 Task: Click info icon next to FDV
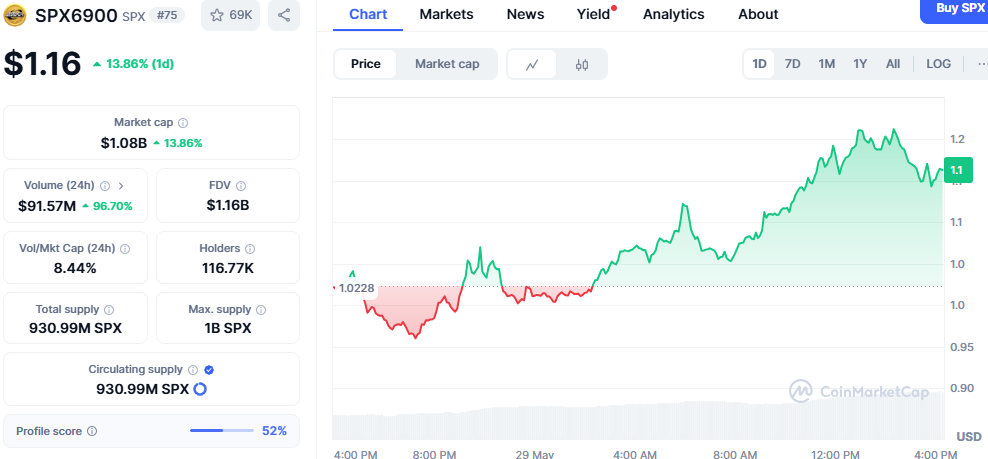pos(241,185)
